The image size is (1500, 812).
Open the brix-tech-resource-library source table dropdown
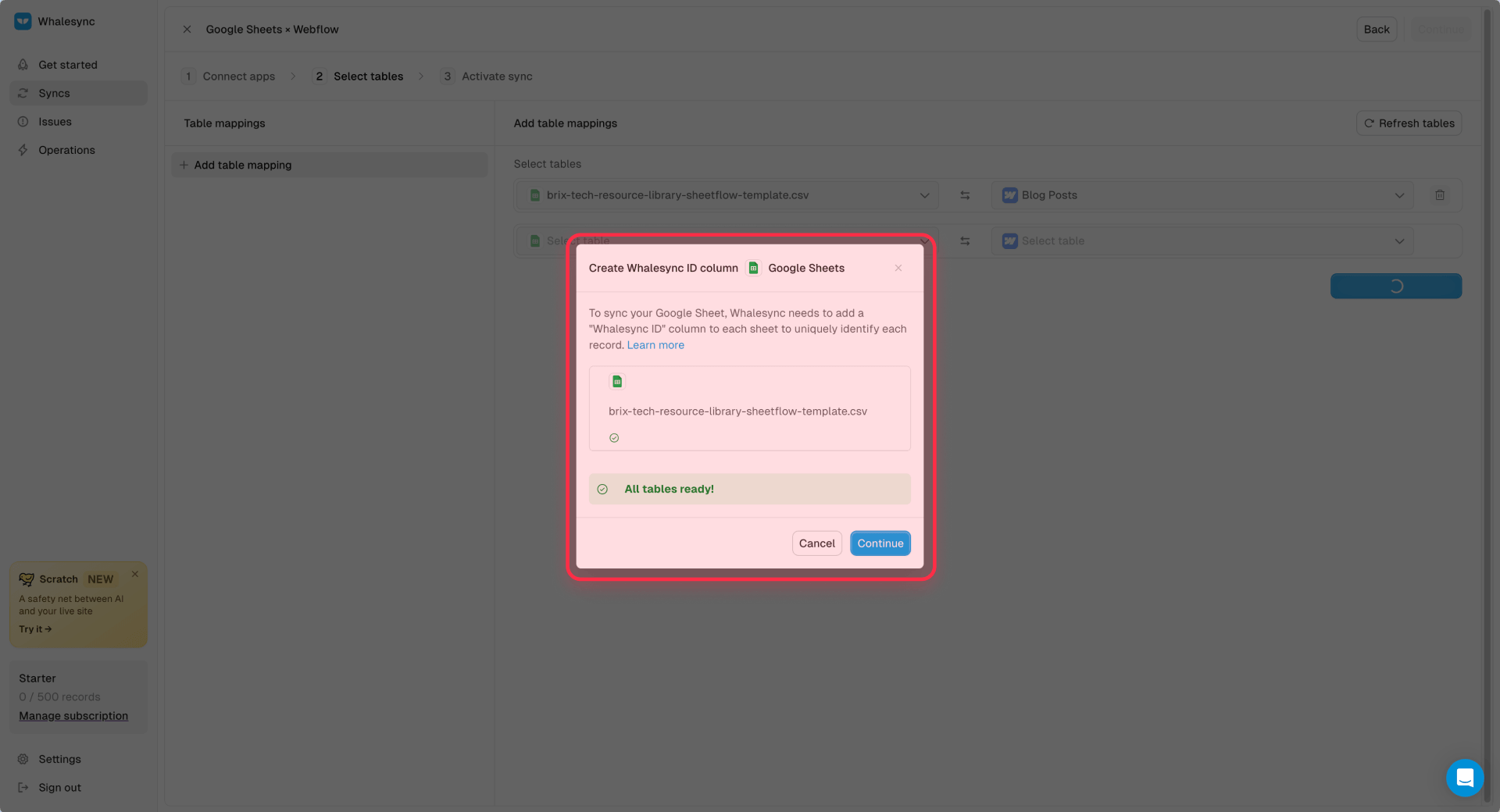[x=726, y=195]
